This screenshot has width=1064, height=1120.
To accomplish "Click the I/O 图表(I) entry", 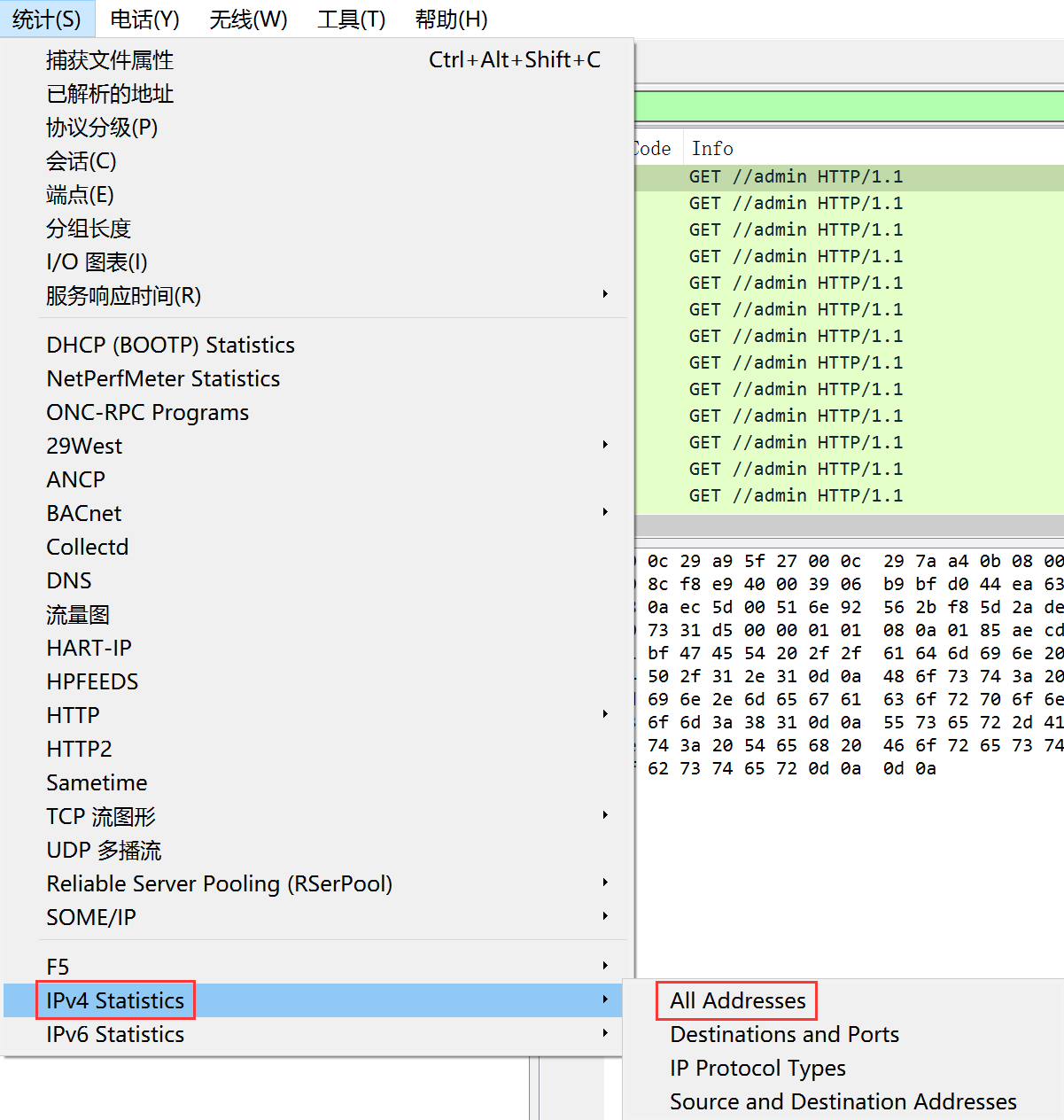I will click(97, 262).
